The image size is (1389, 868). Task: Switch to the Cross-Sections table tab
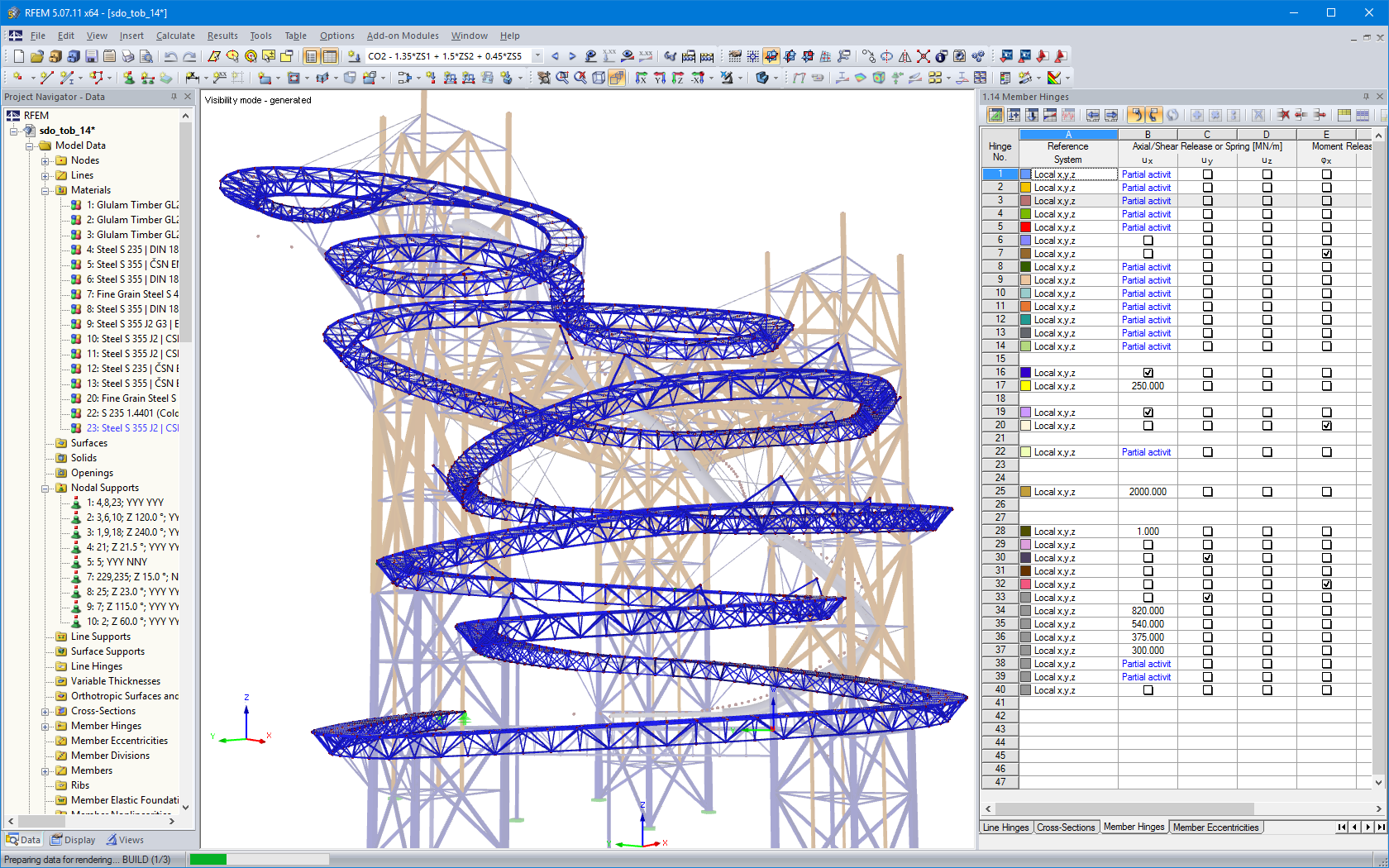pos(1066,827)
